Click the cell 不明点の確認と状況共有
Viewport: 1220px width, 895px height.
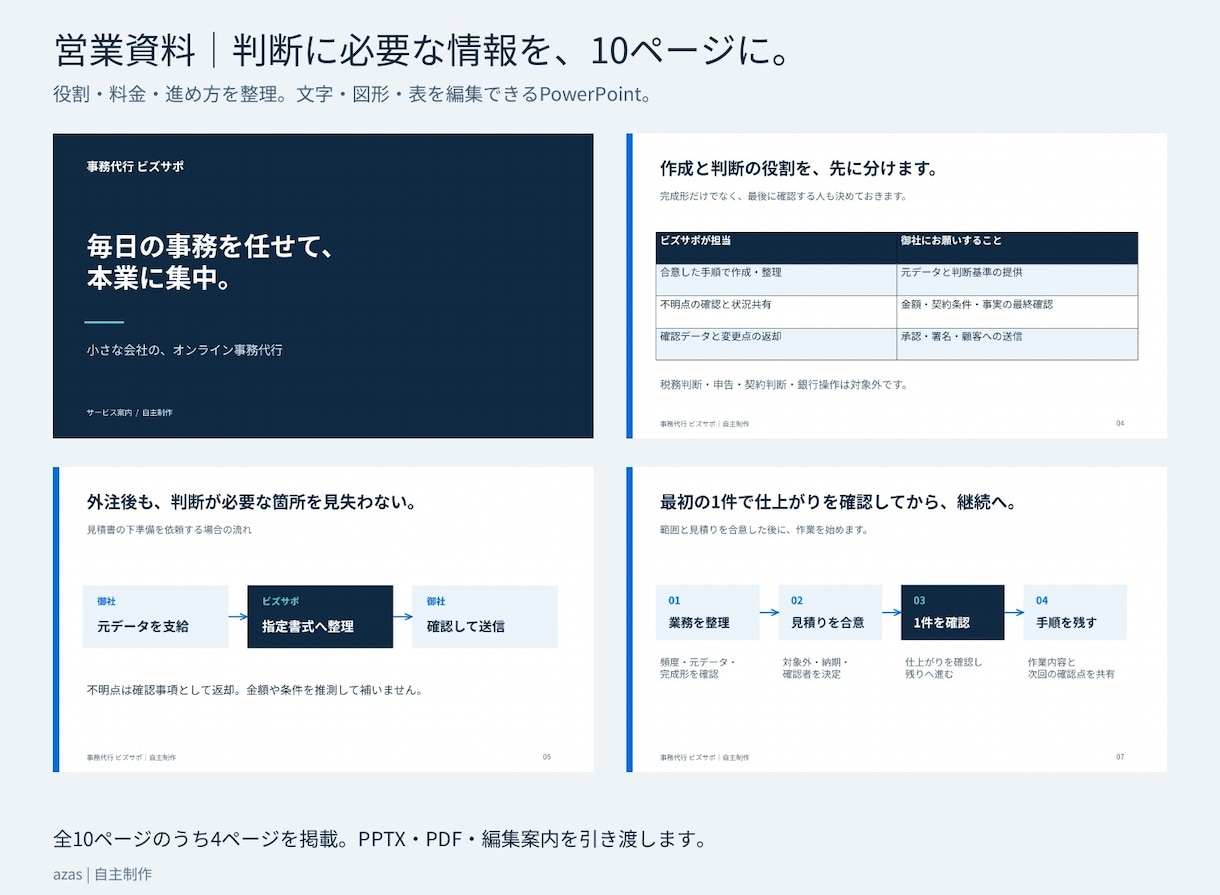(776, 311)
